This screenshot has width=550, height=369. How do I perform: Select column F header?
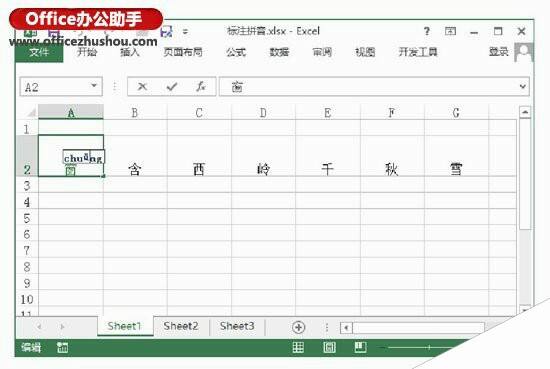[x=392, y=113]
